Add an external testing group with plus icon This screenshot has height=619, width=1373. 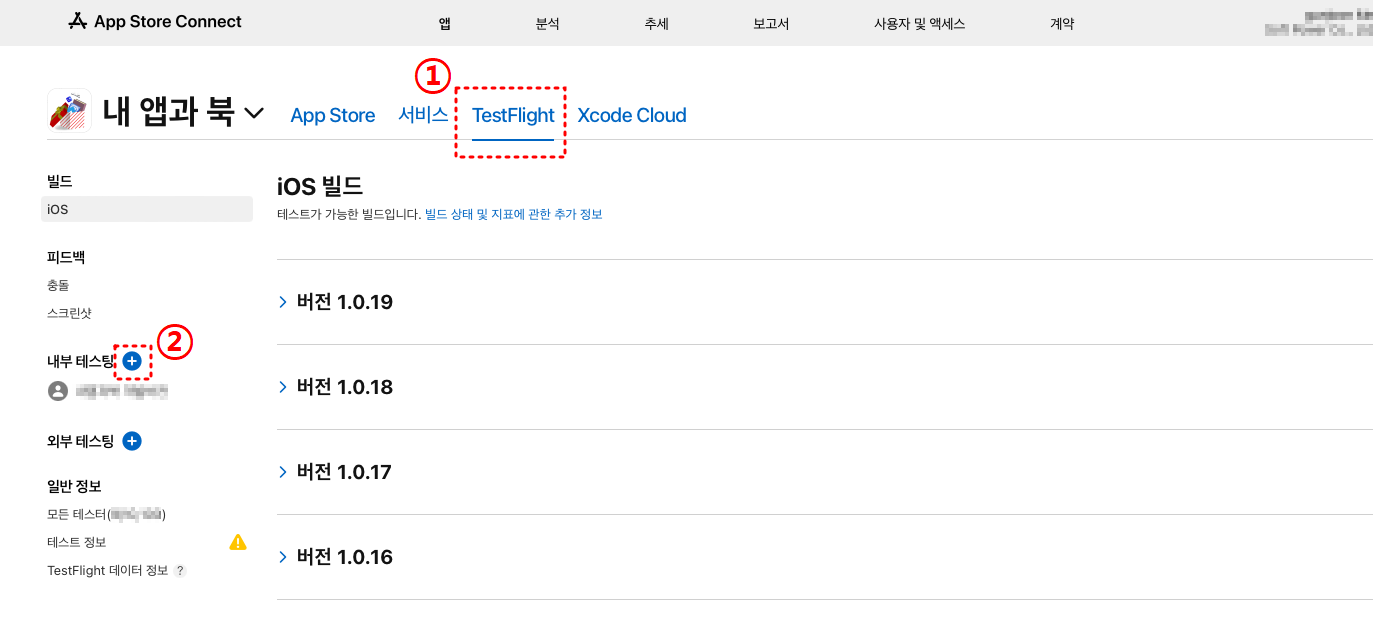coord(132,441)
